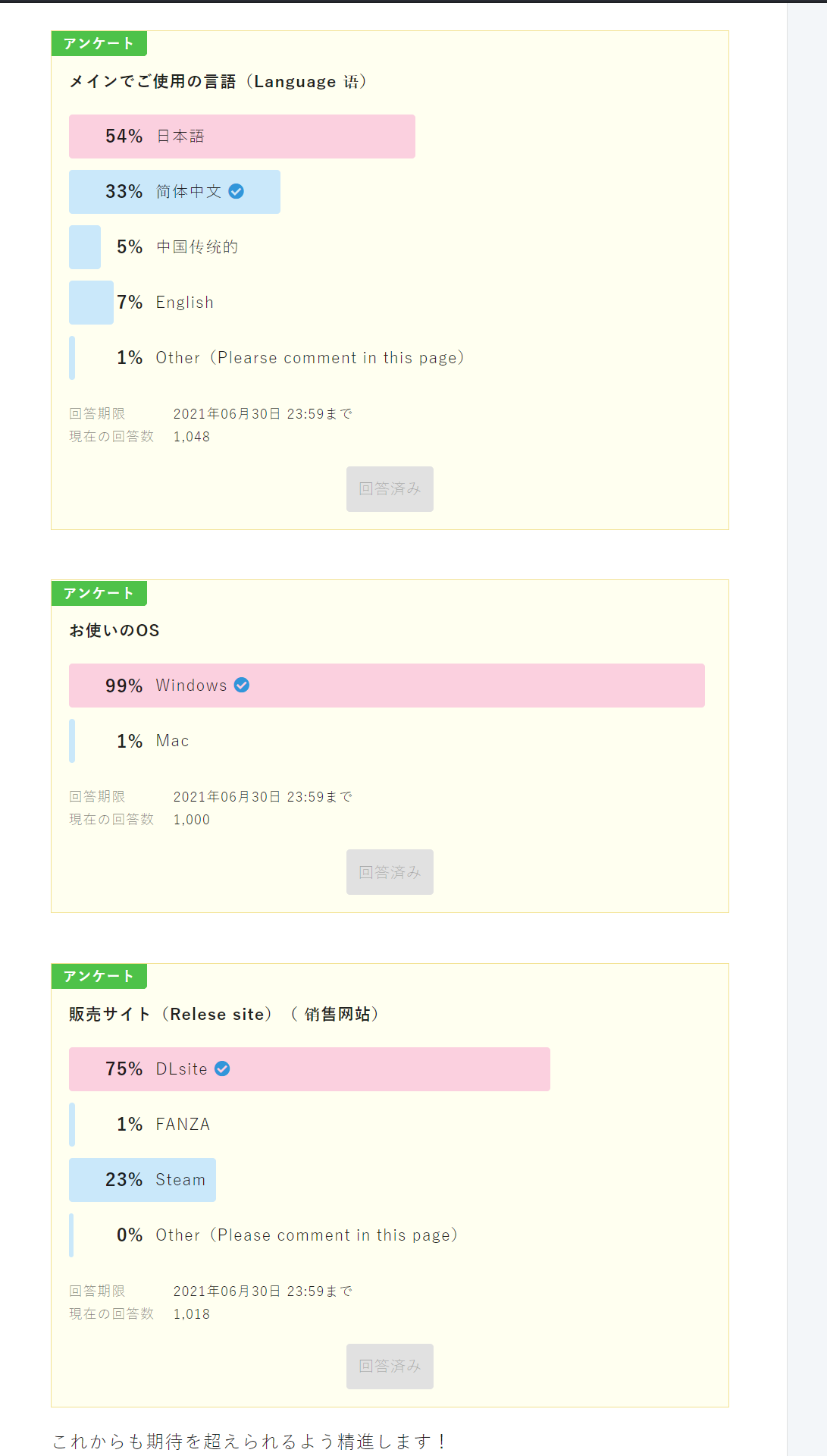
Task: Click the 回答済み button in the OS poll
Action: point(390,872)
